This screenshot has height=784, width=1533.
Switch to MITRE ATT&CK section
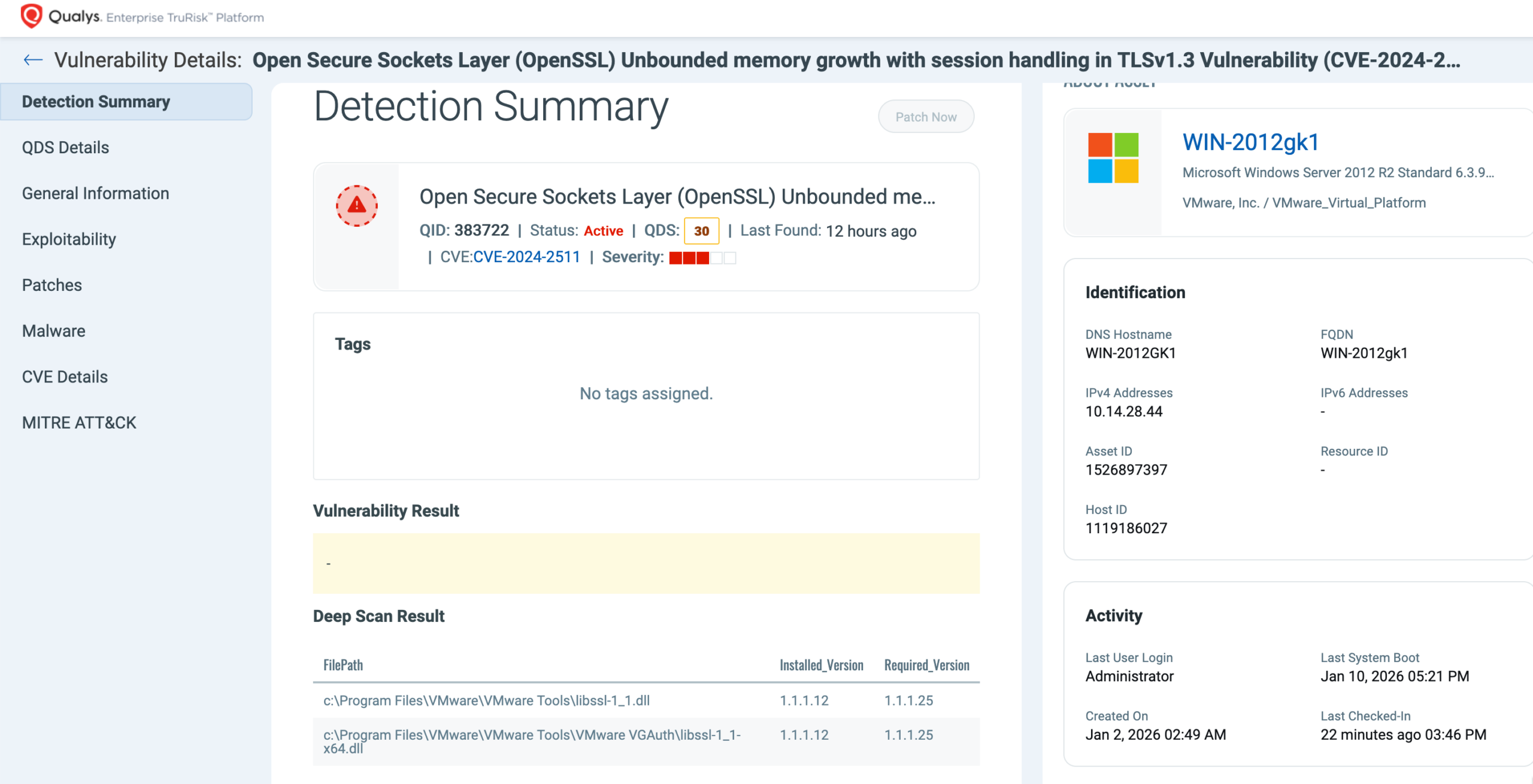coord(78,423)
